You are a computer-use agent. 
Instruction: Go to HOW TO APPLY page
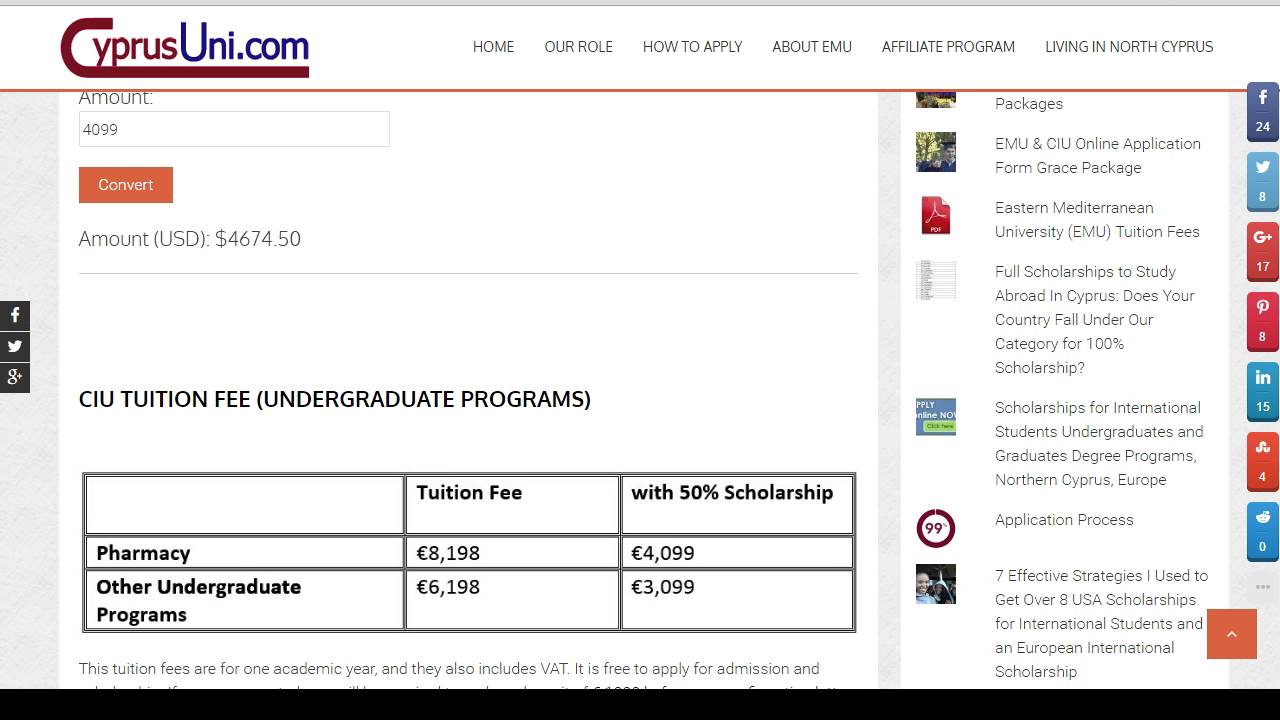(692, 46)
